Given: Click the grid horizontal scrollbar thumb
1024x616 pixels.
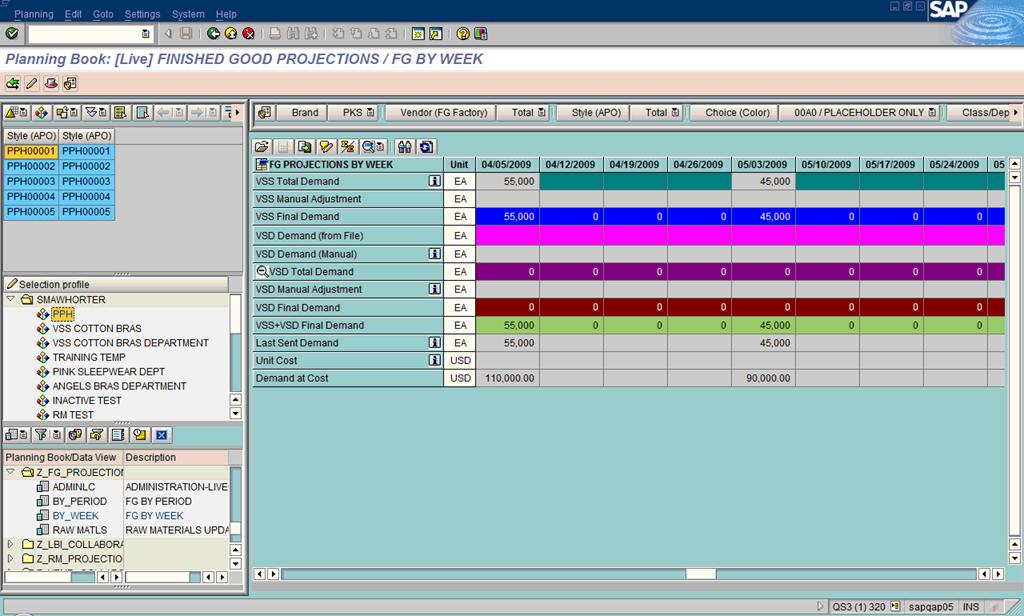Looking at the screenshot, I should (700, 574).
